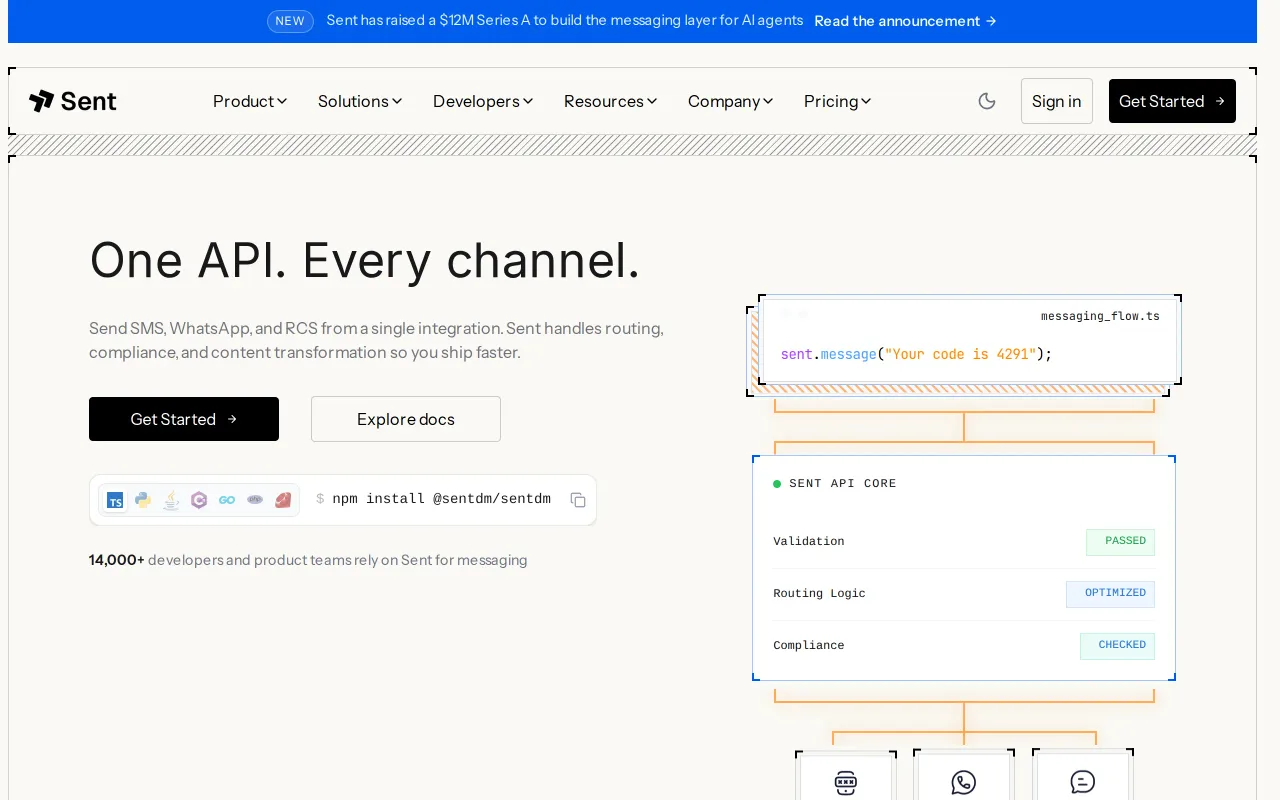Toggle dark mode with the moon icon

[987, 101]
